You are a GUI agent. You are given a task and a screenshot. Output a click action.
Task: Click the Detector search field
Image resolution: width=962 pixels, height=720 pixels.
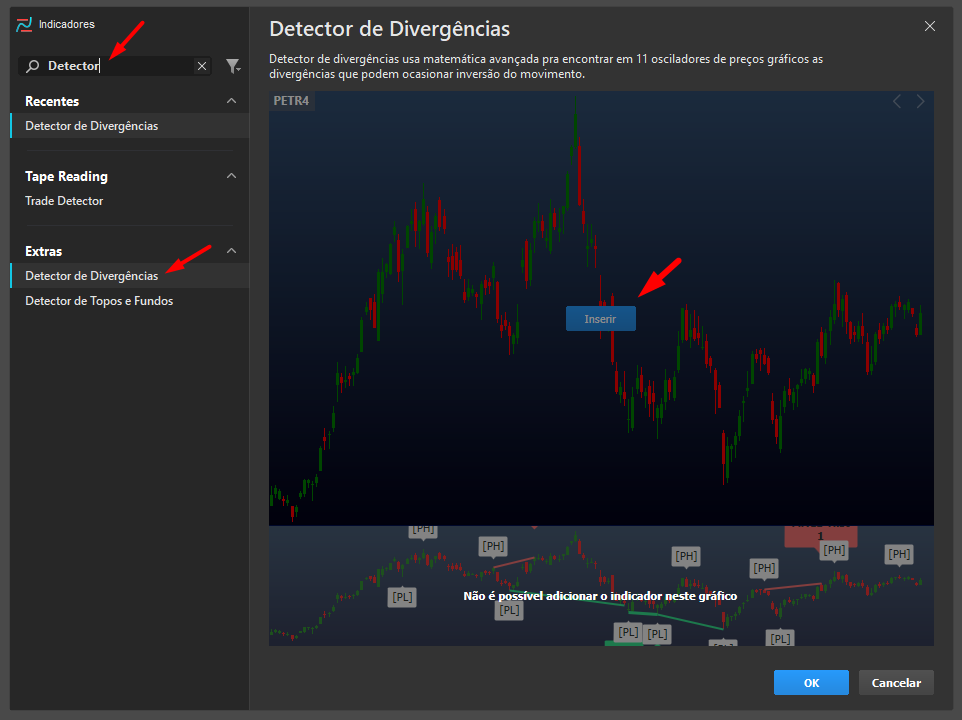[x=115, y=66]
